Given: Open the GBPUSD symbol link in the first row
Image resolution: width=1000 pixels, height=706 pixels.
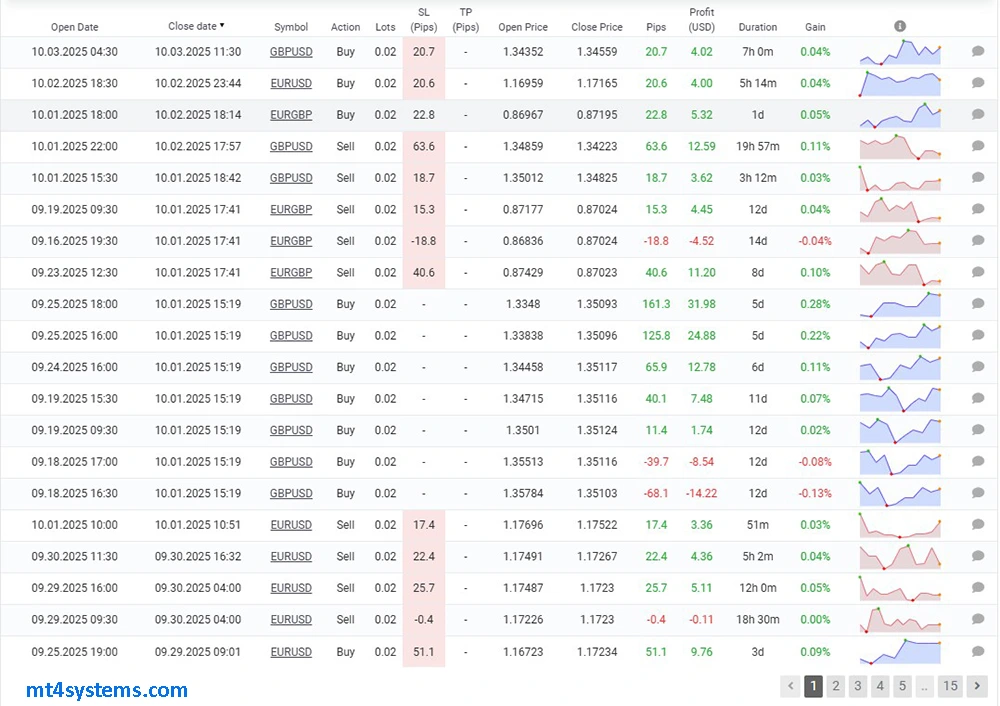Looking at the screenshot, I should tap(291, 51).
